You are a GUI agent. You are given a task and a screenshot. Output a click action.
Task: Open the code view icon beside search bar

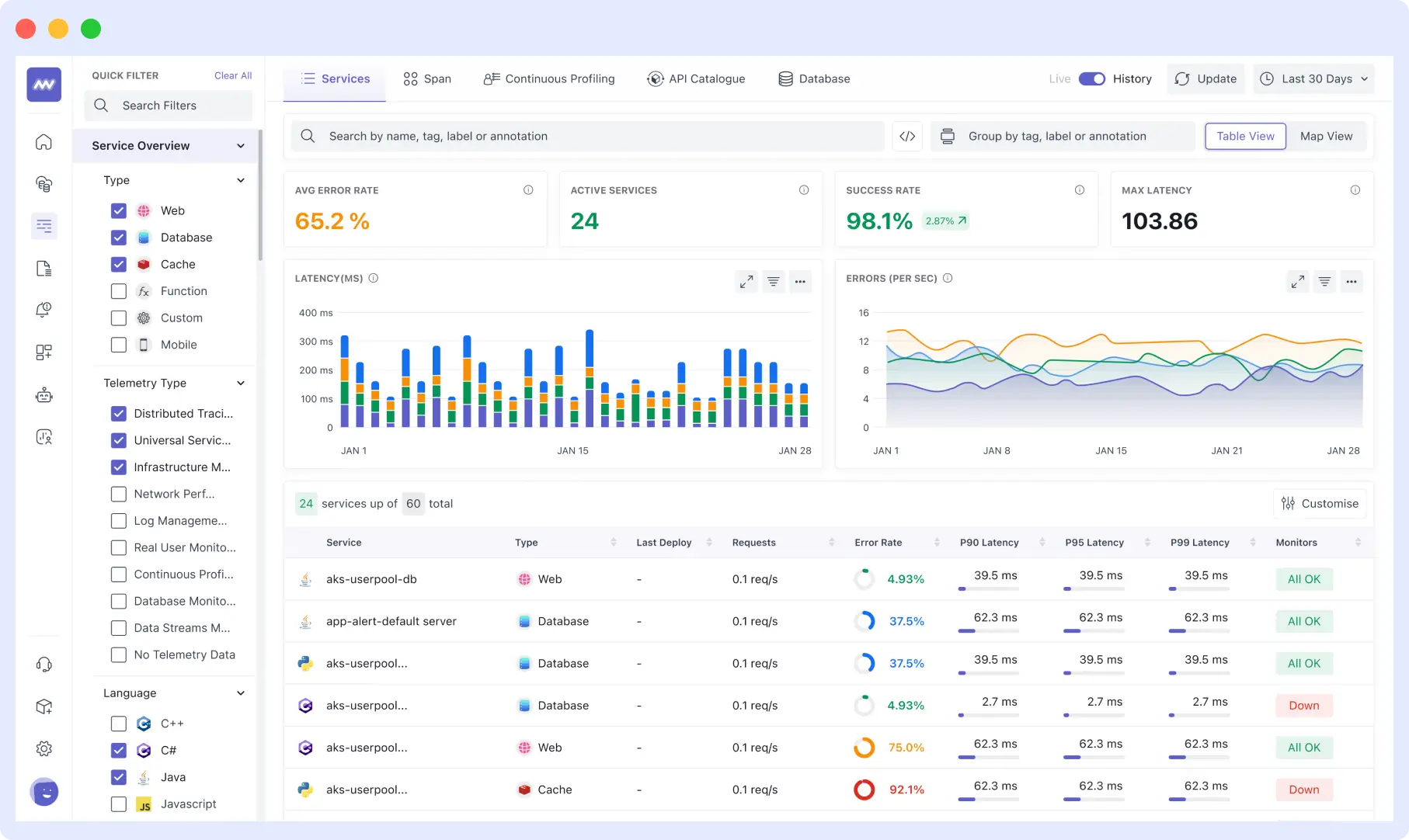pos(906,136)
